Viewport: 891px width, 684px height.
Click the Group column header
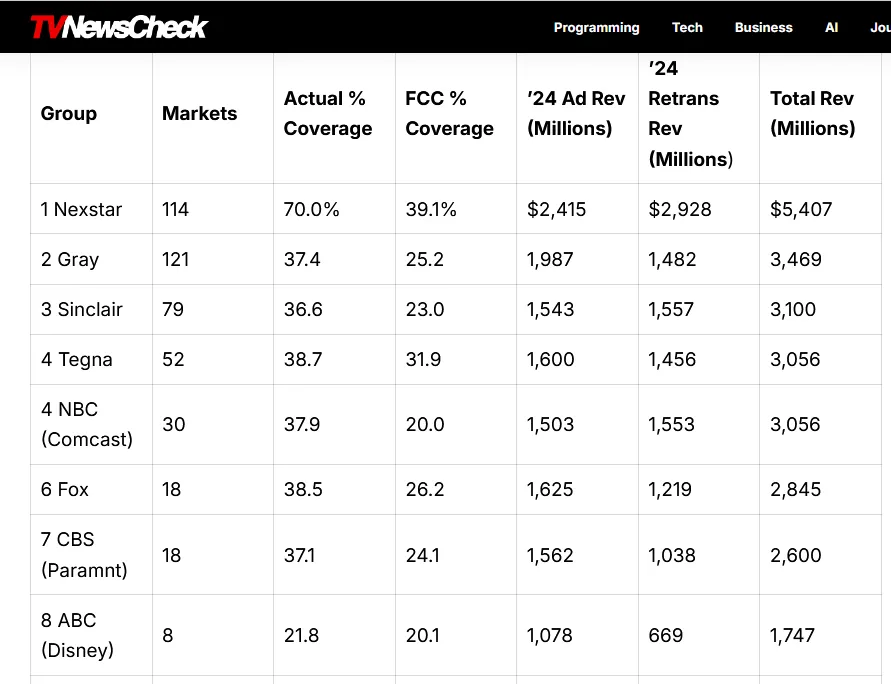pyautogui.click(x=69, y=114)
